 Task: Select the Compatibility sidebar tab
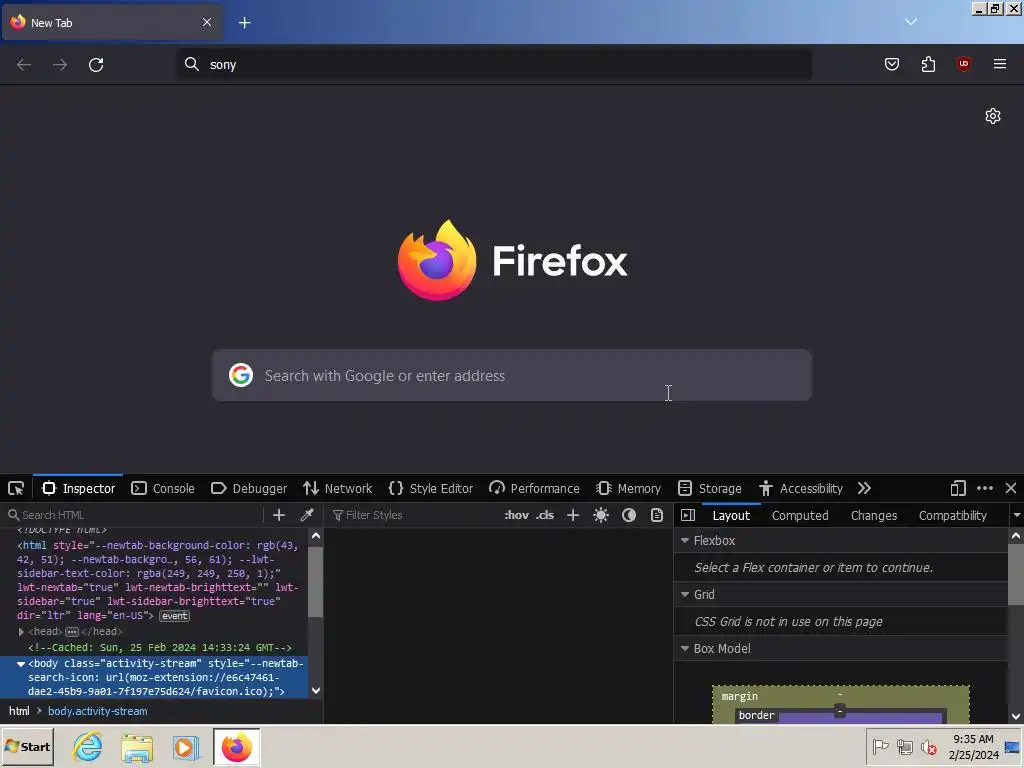coord(953,516)
